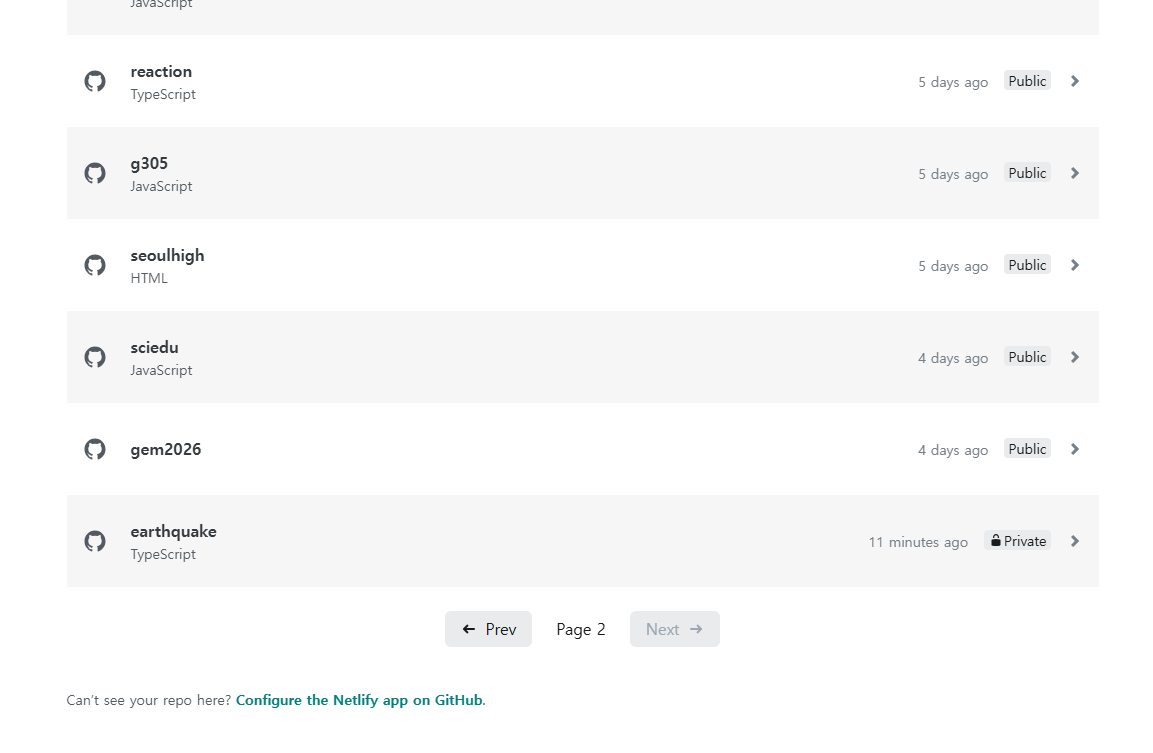Viewport: 1153px width, 753px height.
Task: Click 5 days ago on g305 row
Action: [953, 174]
